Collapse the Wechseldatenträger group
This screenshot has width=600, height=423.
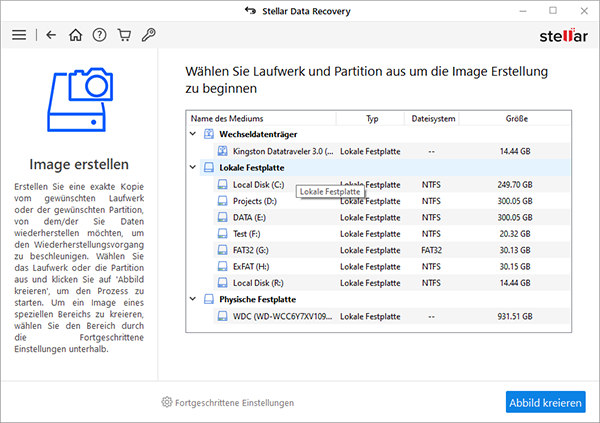(x=193, y=134)
